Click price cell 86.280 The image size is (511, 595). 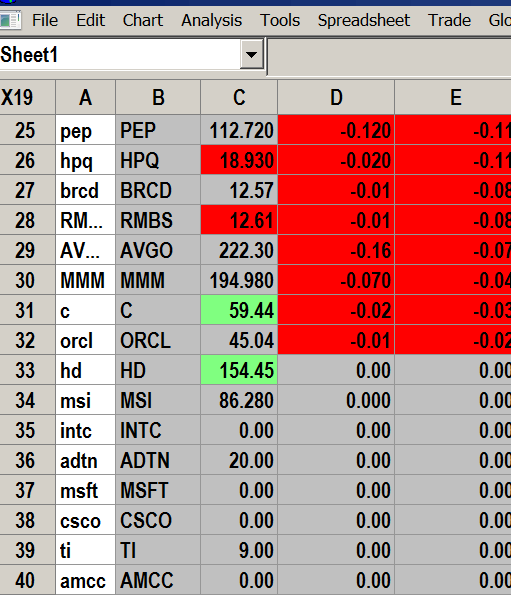pyautogui.click(x=239, y=400)
